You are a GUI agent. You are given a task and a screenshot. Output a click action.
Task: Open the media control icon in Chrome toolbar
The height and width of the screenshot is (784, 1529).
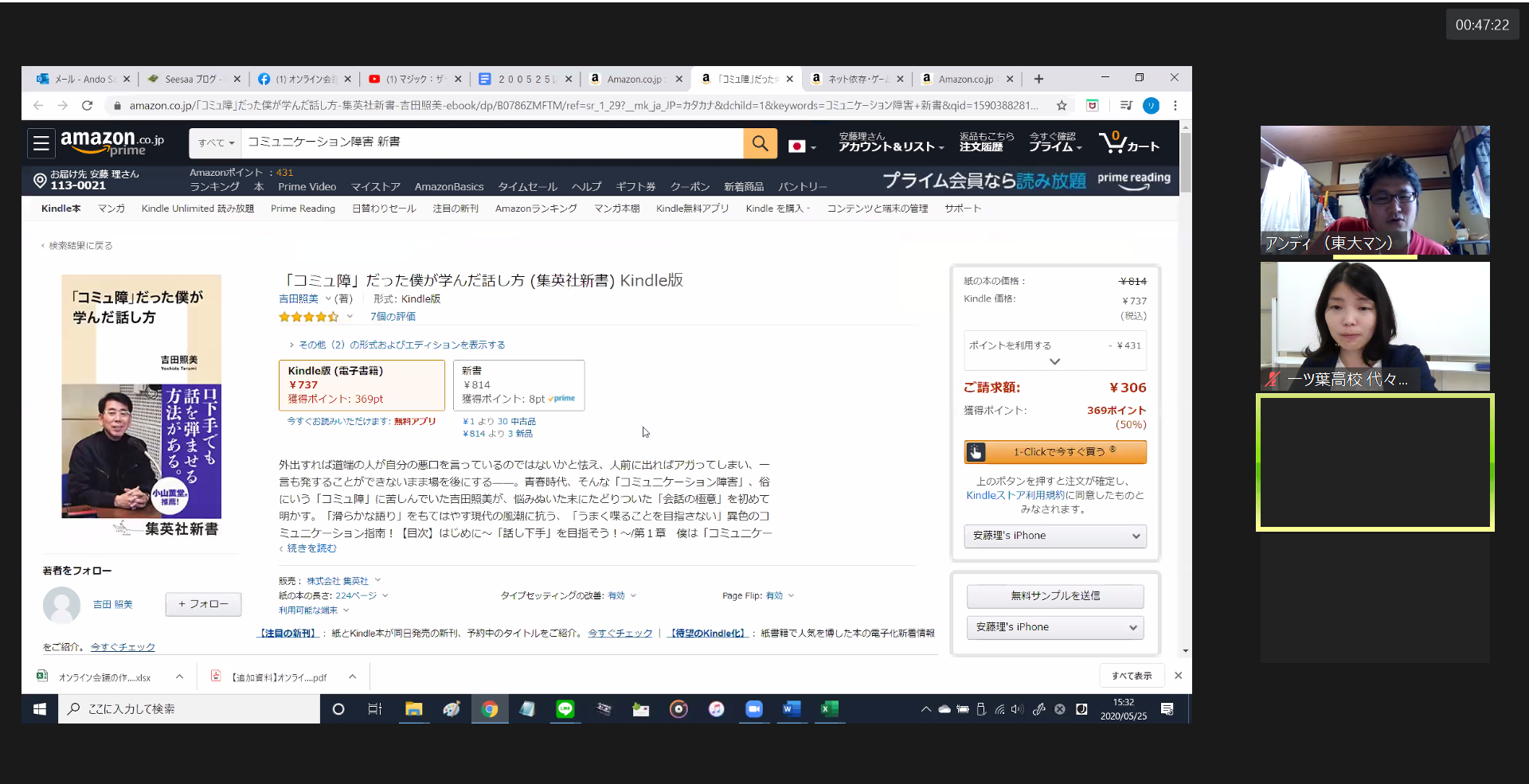(x=1125, y=105)
